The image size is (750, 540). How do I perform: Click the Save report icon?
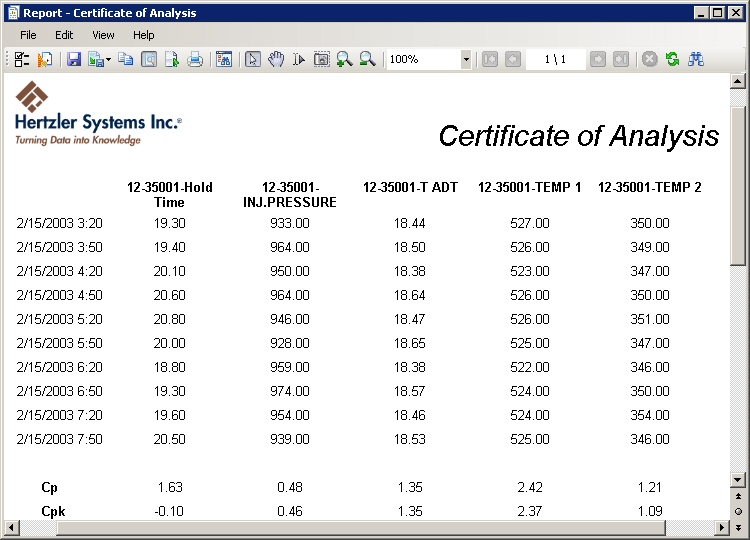74,60
